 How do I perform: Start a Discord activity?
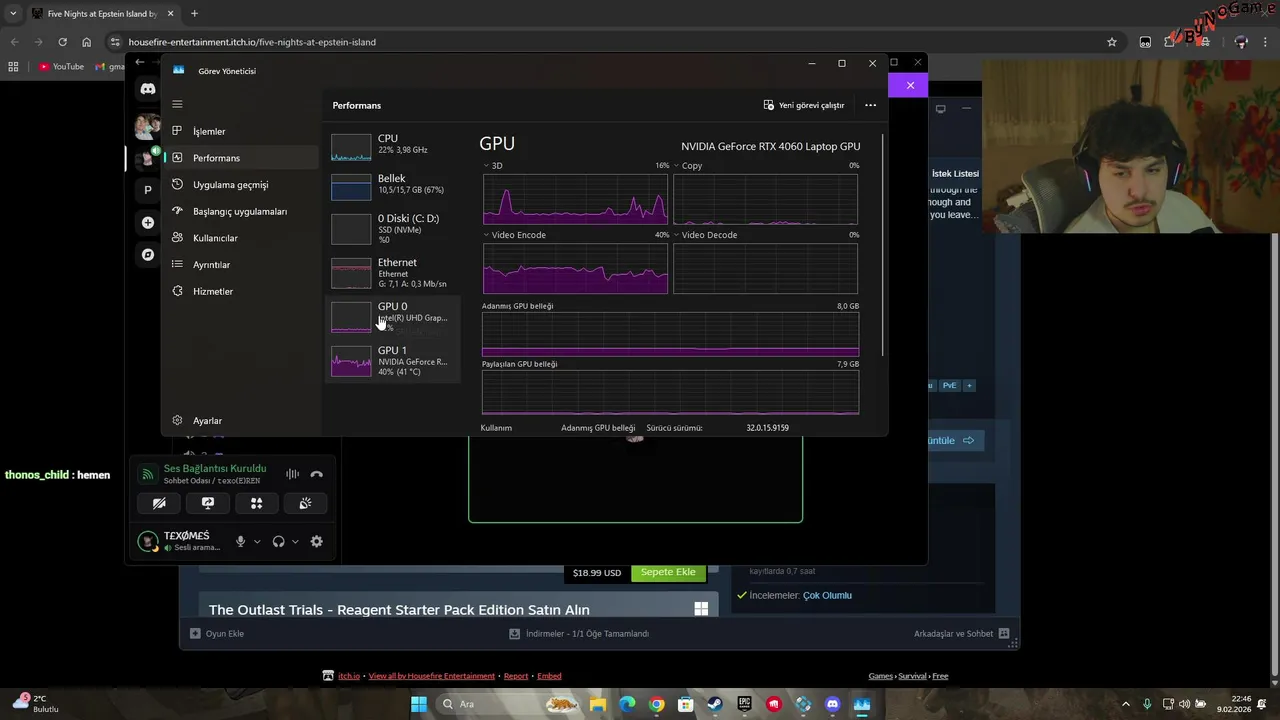point(256,504)
